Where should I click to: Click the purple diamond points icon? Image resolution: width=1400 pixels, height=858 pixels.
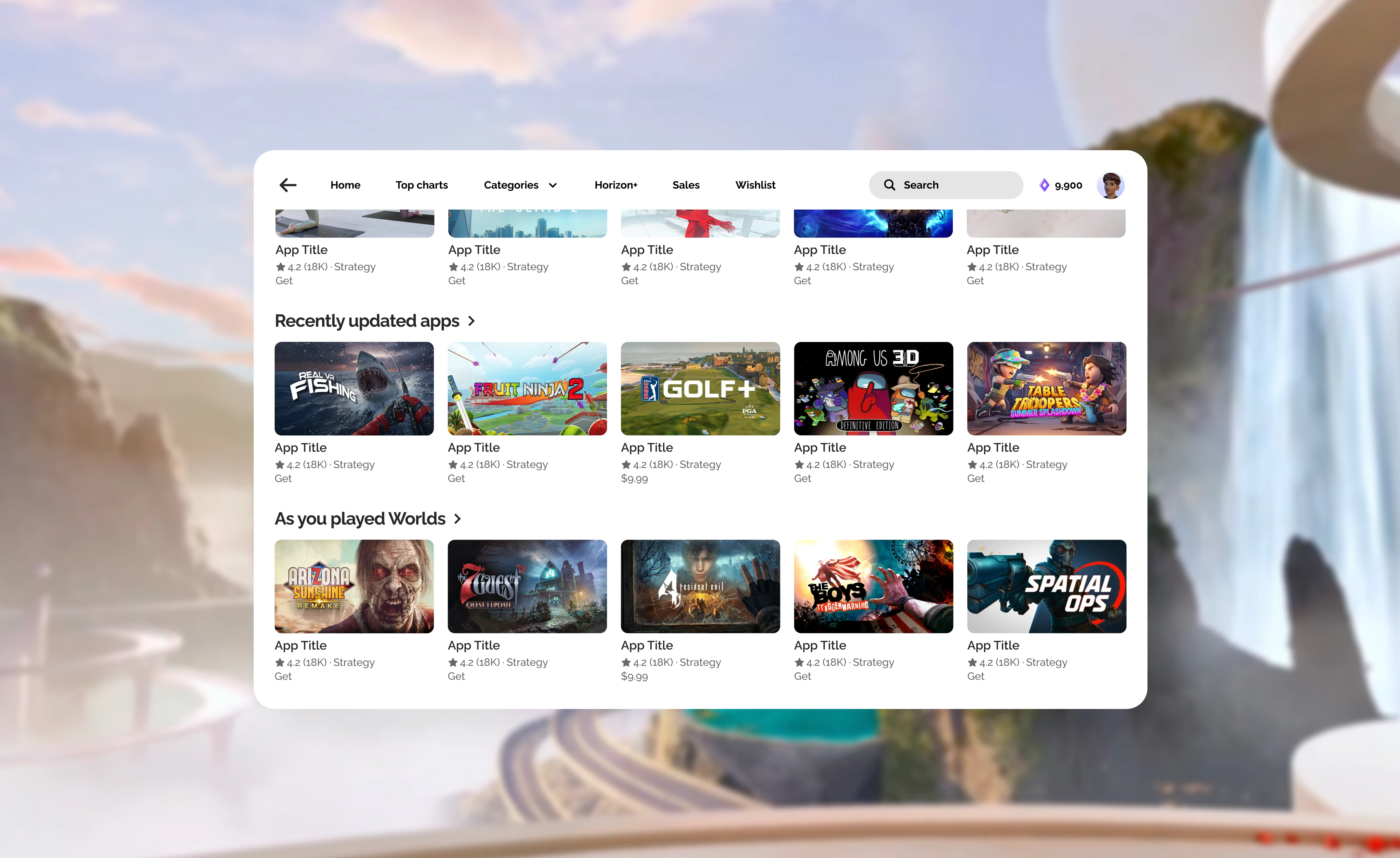click(x=1044, y=185)
